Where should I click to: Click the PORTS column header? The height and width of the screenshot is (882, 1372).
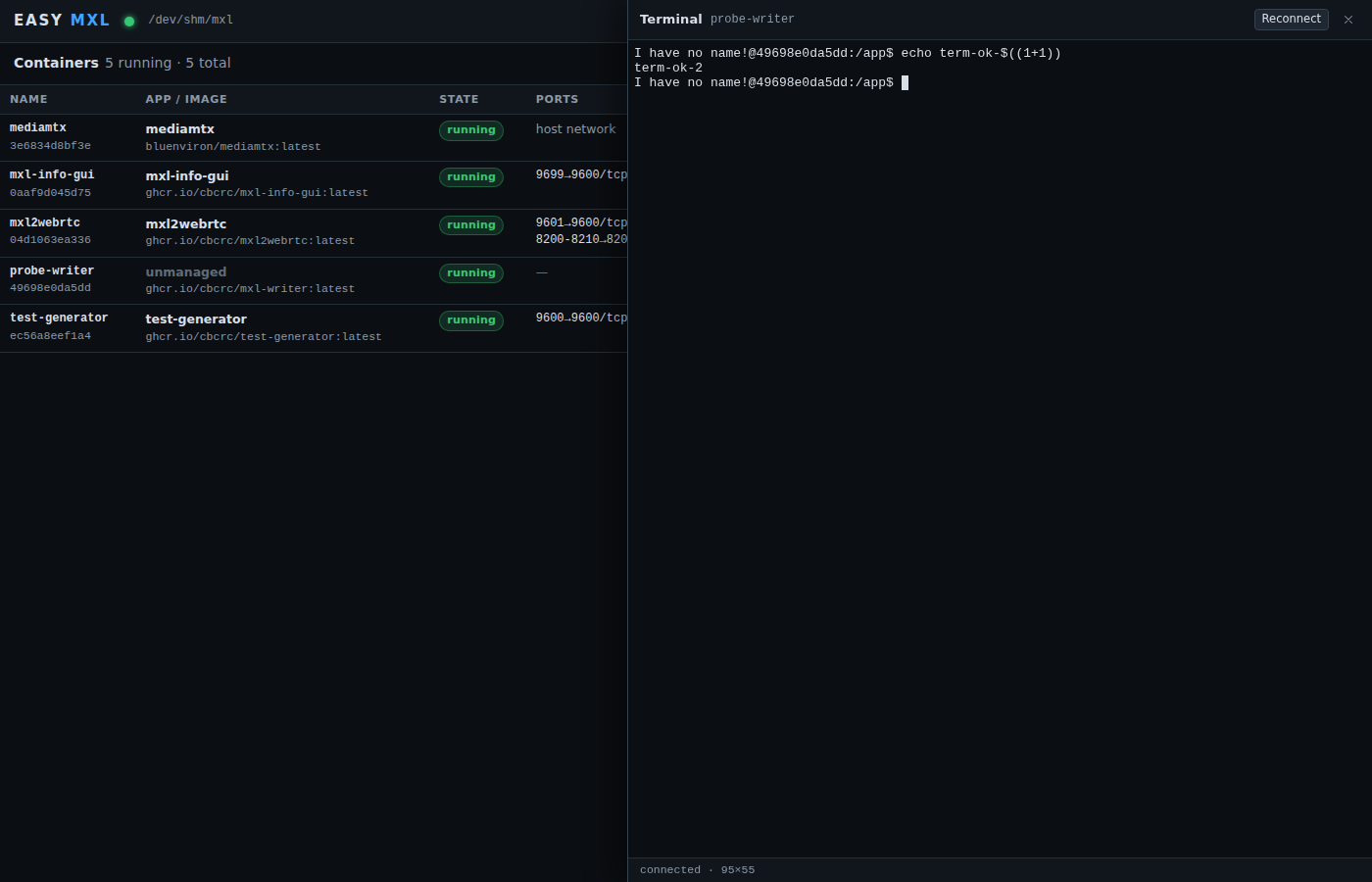tap(557, 100)
